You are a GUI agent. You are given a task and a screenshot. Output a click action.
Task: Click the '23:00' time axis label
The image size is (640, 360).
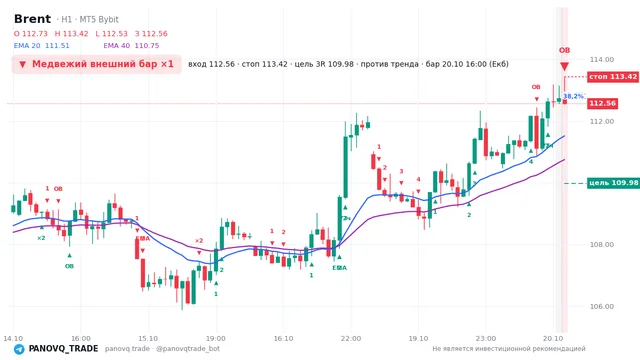(x=486, y=338)
